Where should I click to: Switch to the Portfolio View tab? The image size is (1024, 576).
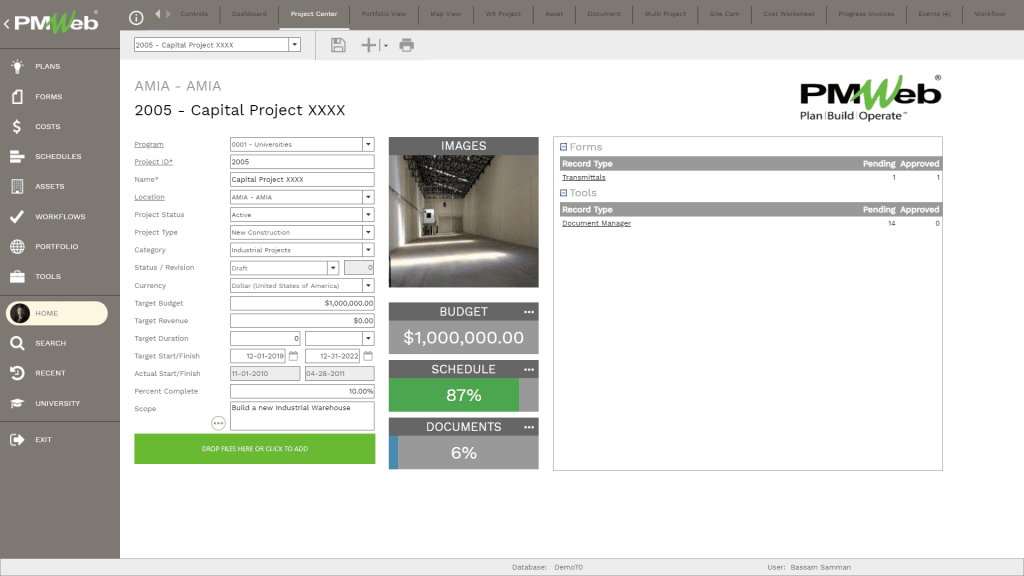tap(370, 15)
